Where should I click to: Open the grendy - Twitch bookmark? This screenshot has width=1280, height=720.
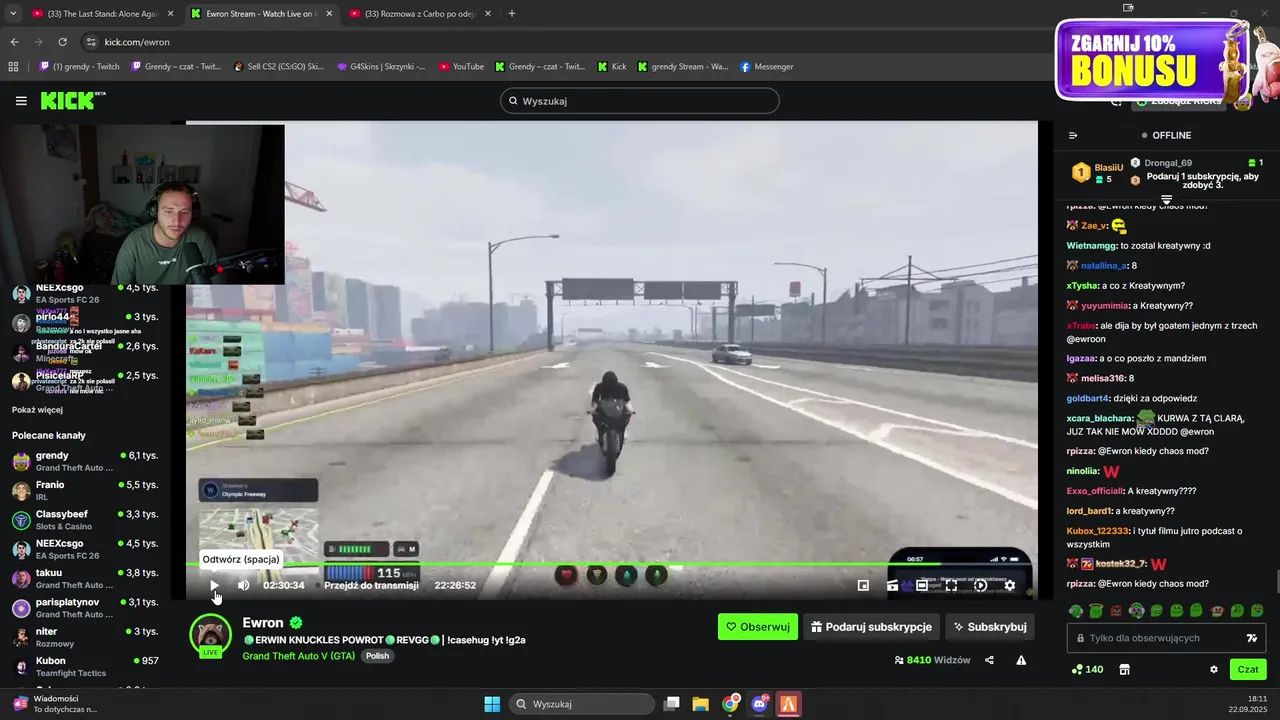pyautogui.click(x=79, y=67)
